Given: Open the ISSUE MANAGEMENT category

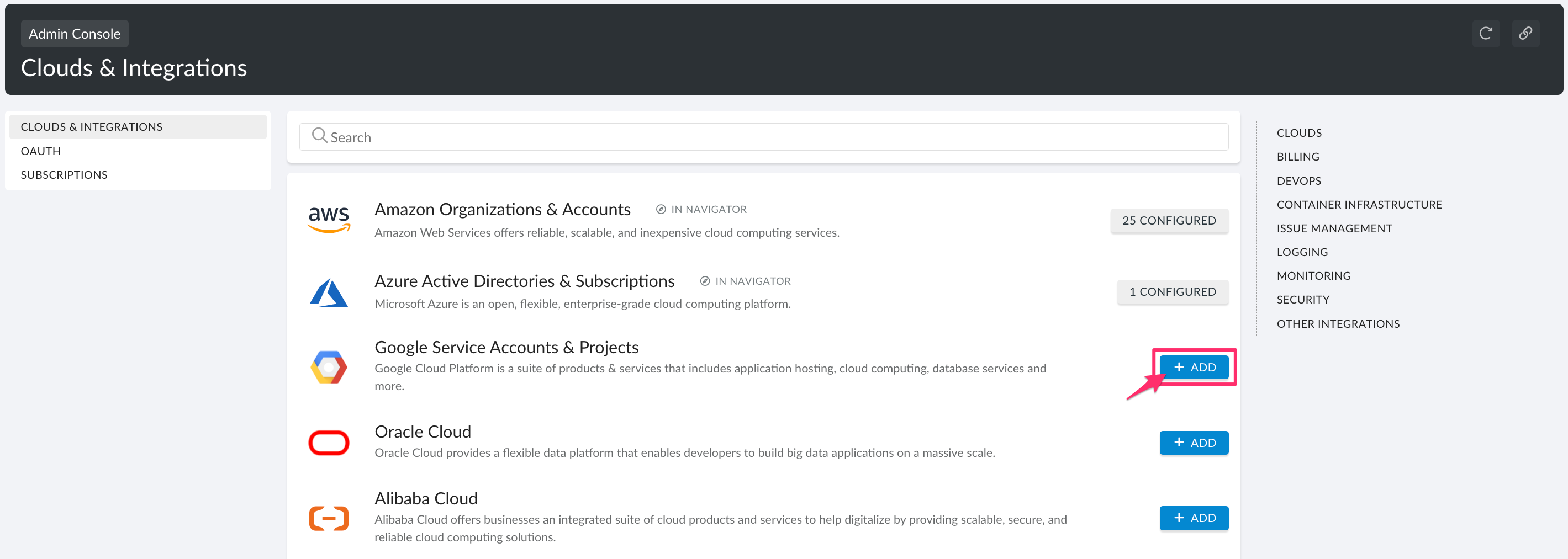Looking at the screenshot, I should [x=1335, y=227].
